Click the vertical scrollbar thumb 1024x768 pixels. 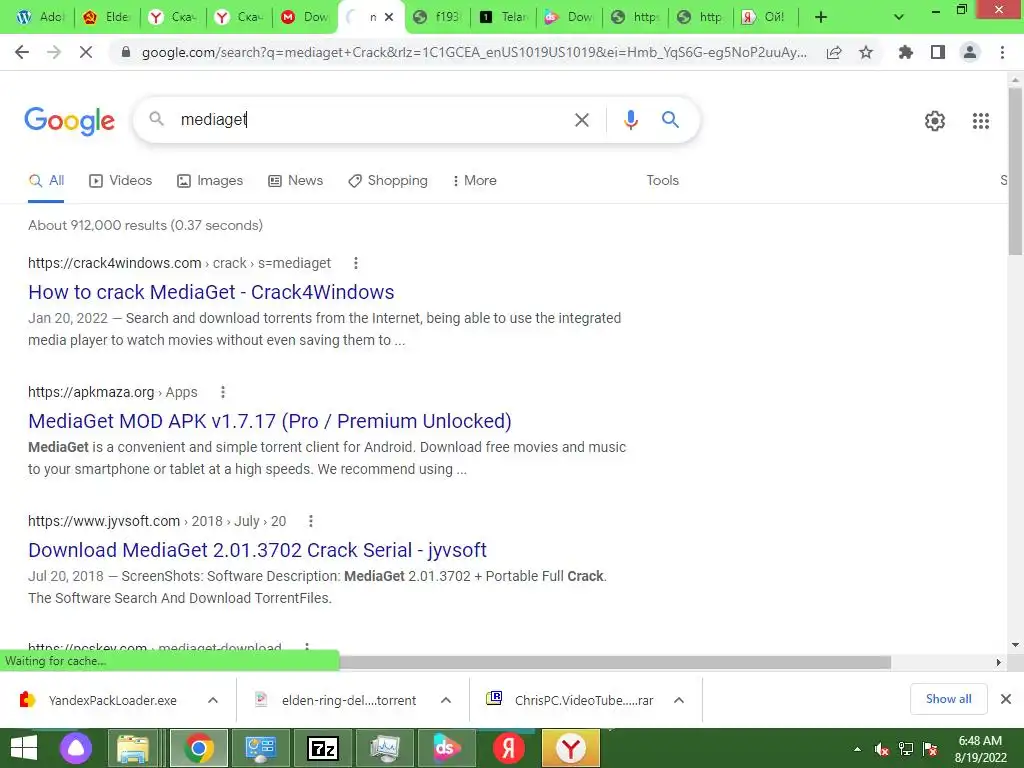[x=1015, y=171]
